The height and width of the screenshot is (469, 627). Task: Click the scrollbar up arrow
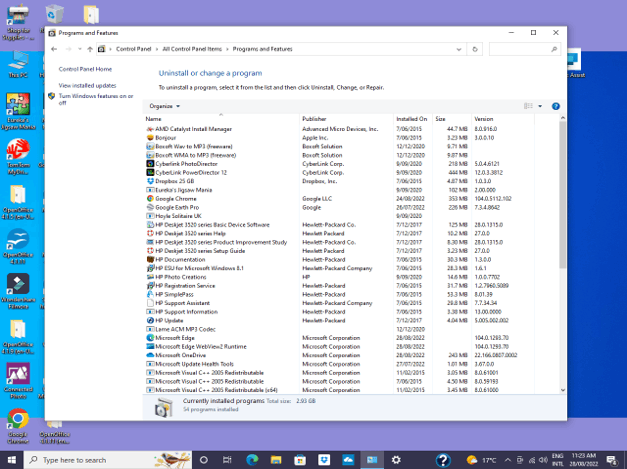point(563,118)
